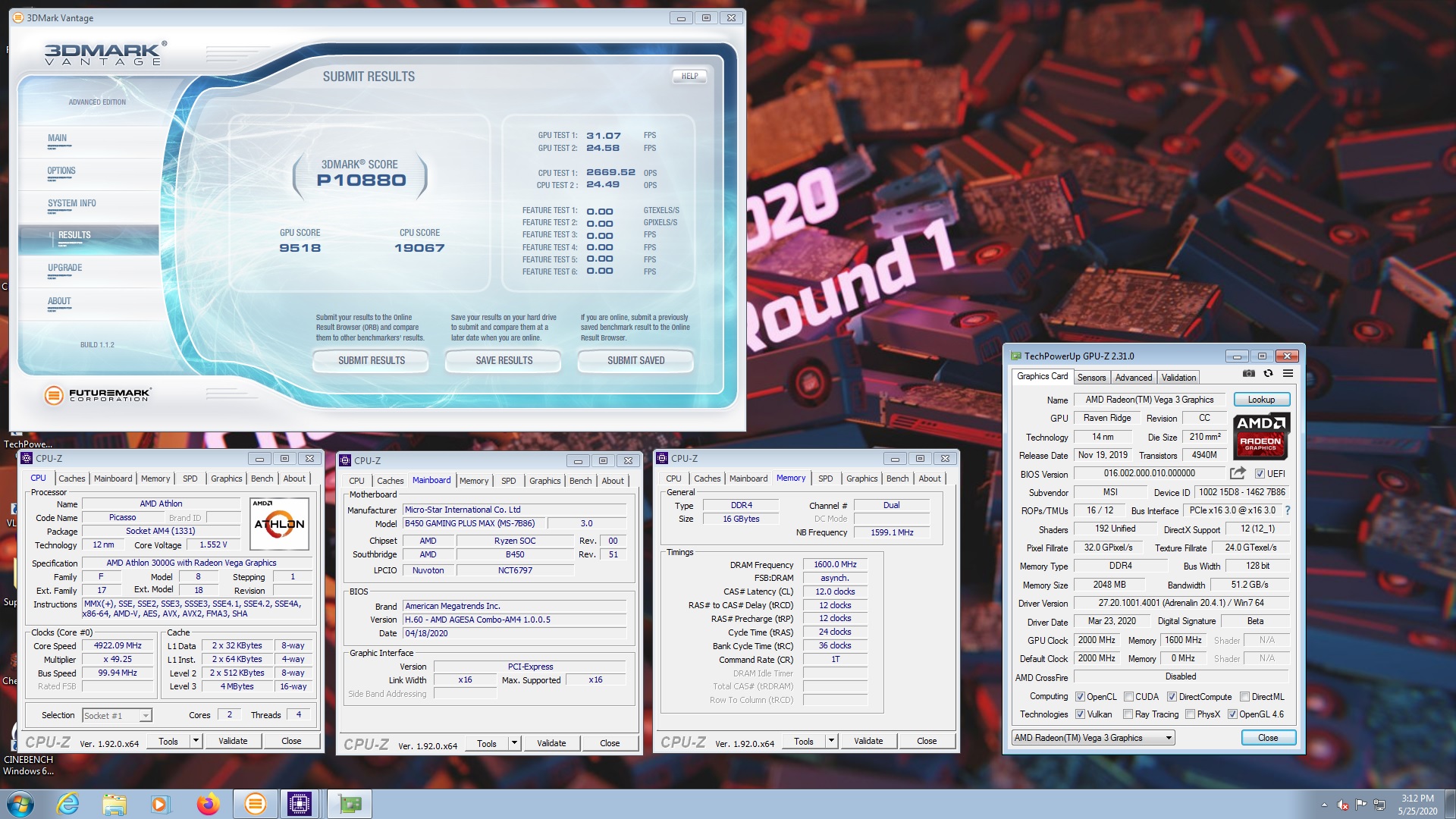The height and width of the screenshot is (819, 1456).
Task: Switch to Sensors tab in GPU-Z
Action: pyautogui.click(x=1091, y=378)
